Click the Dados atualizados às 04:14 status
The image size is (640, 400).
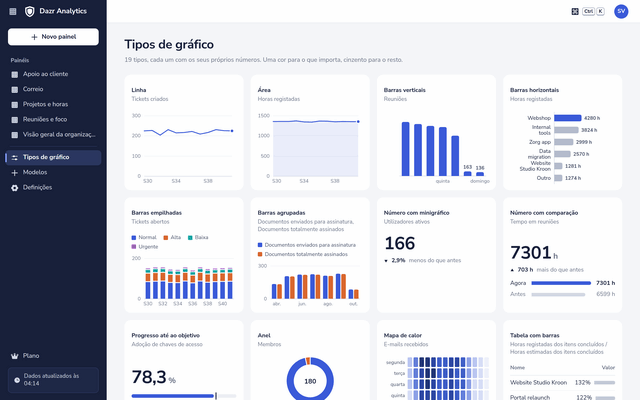tap(53, 380)
